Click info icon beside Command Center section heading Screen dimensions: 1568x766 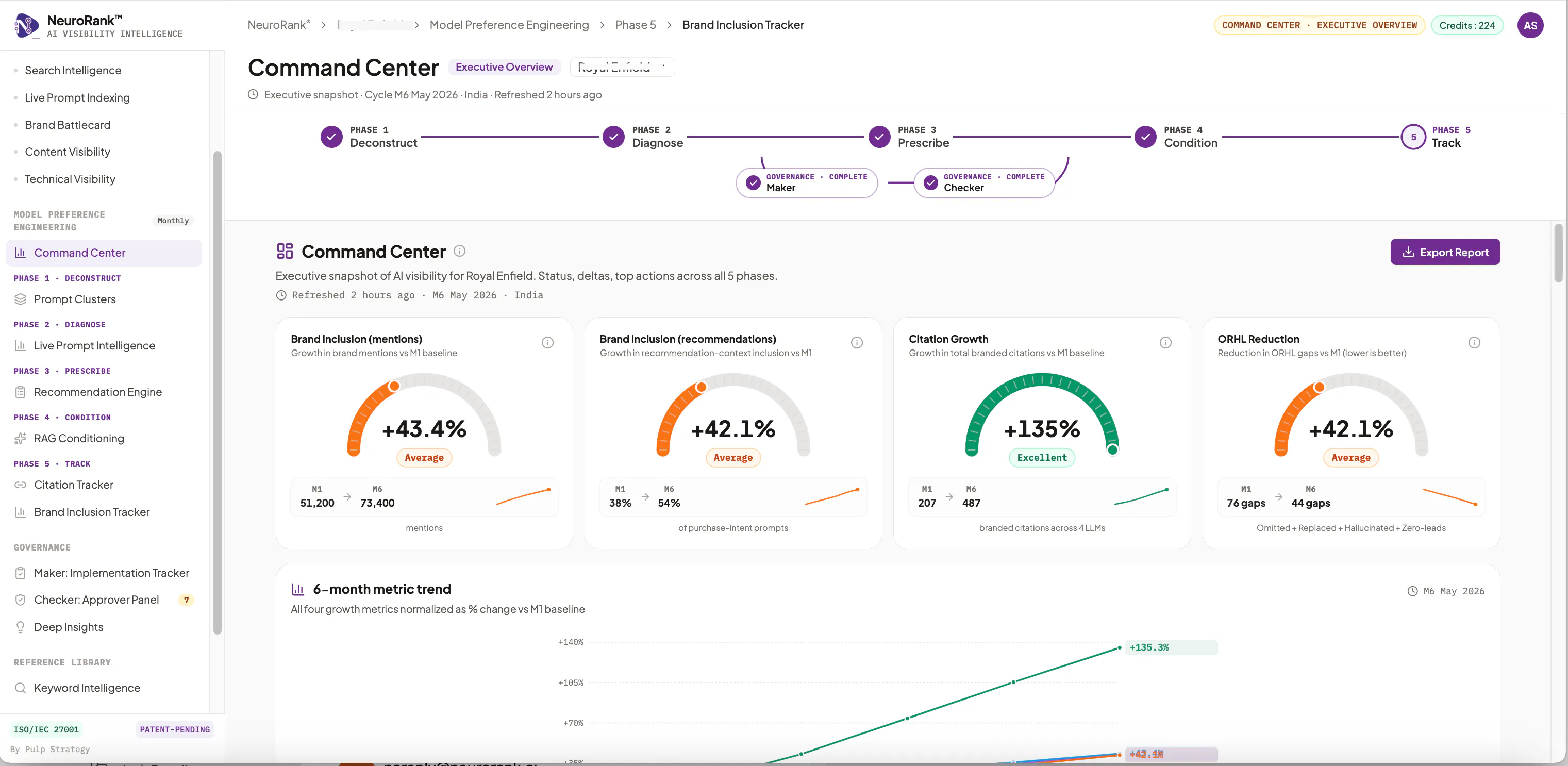460,251
